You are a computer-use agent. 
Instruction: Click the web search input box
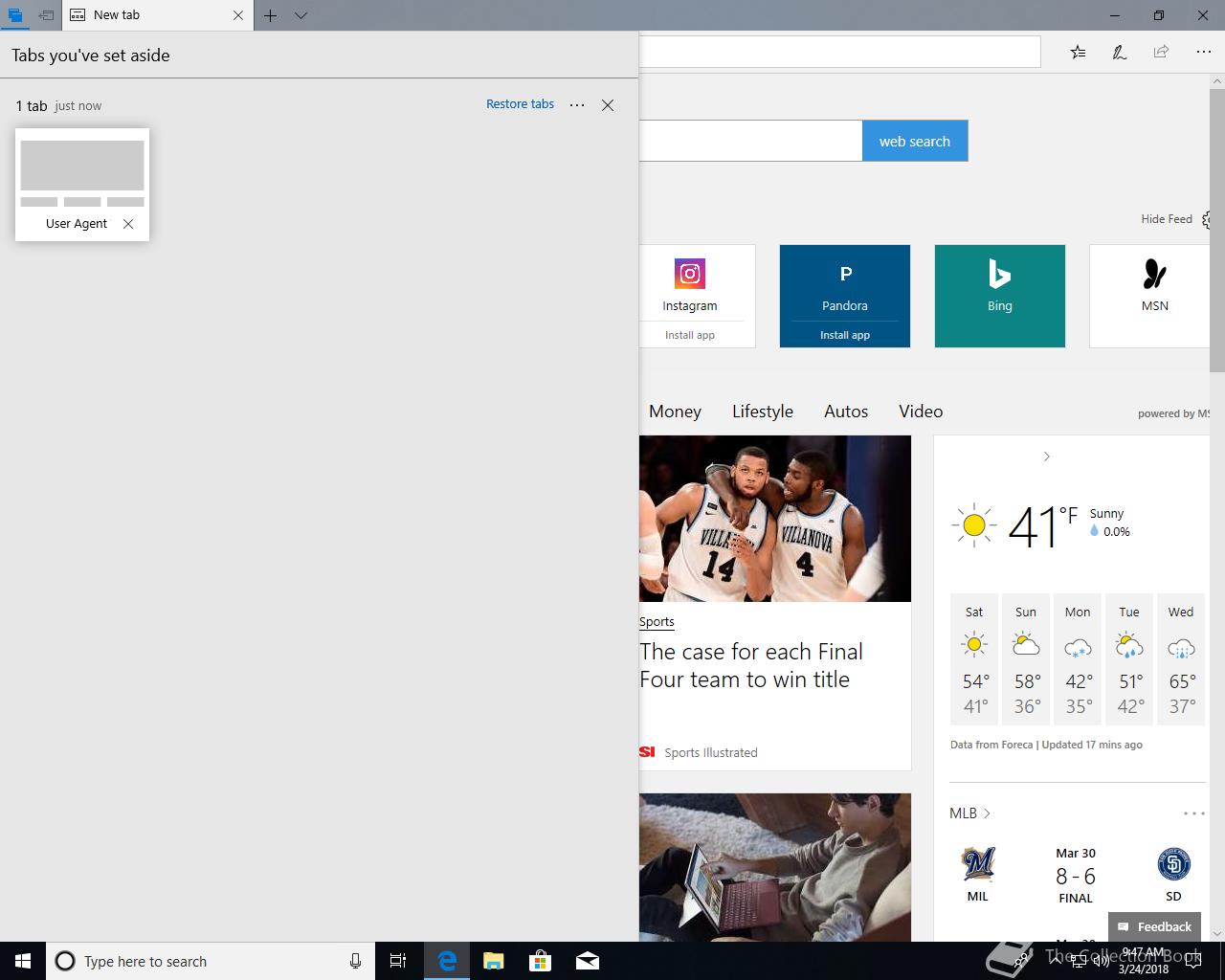[750, 141]
